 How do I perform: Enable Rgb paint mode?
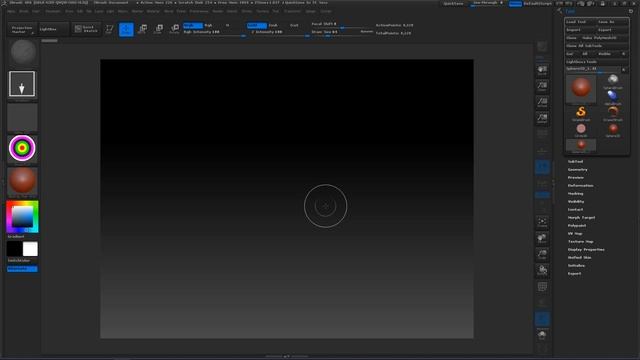[x=208, y=25]
